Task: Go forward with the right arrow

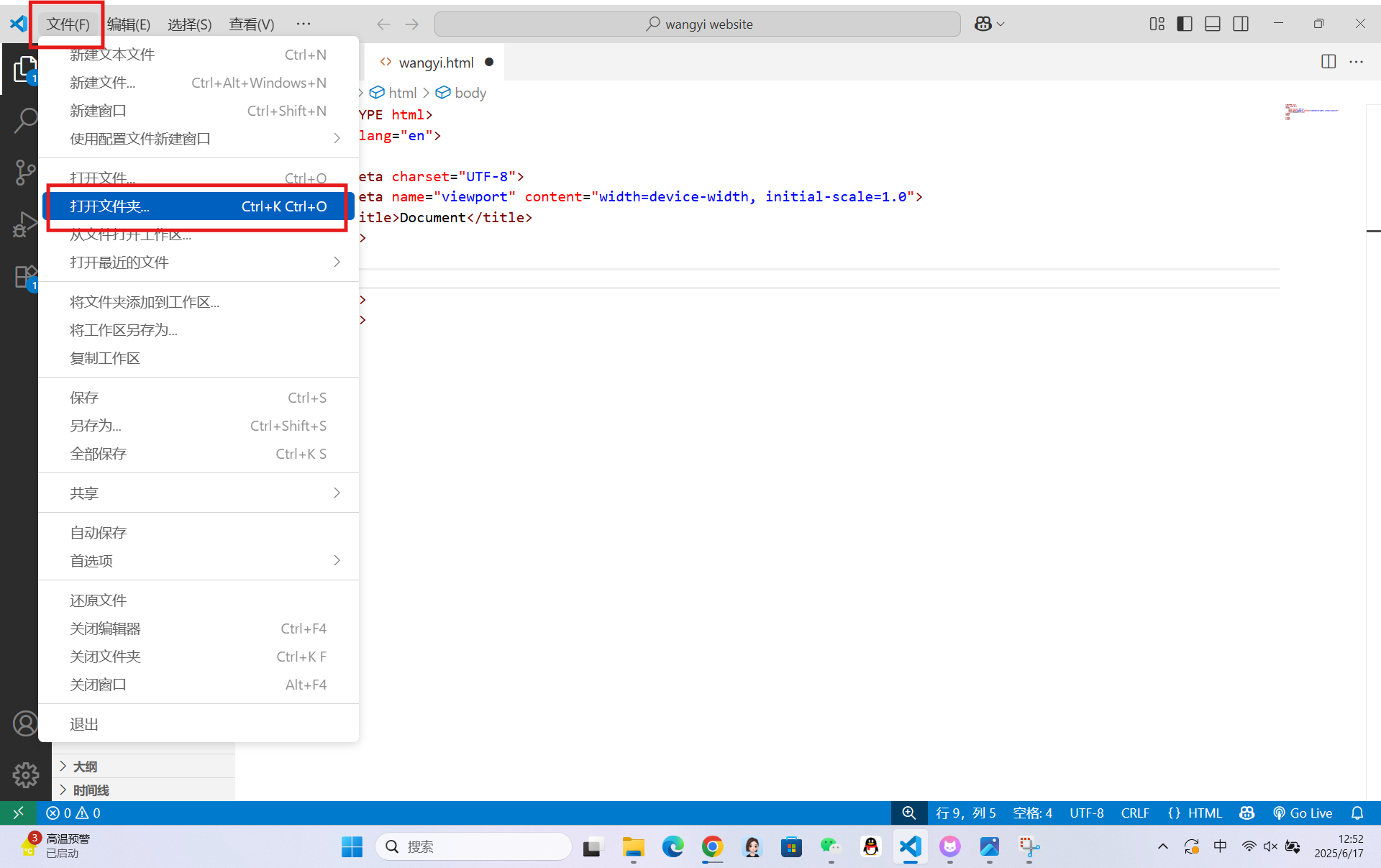Action: [411, 24]
